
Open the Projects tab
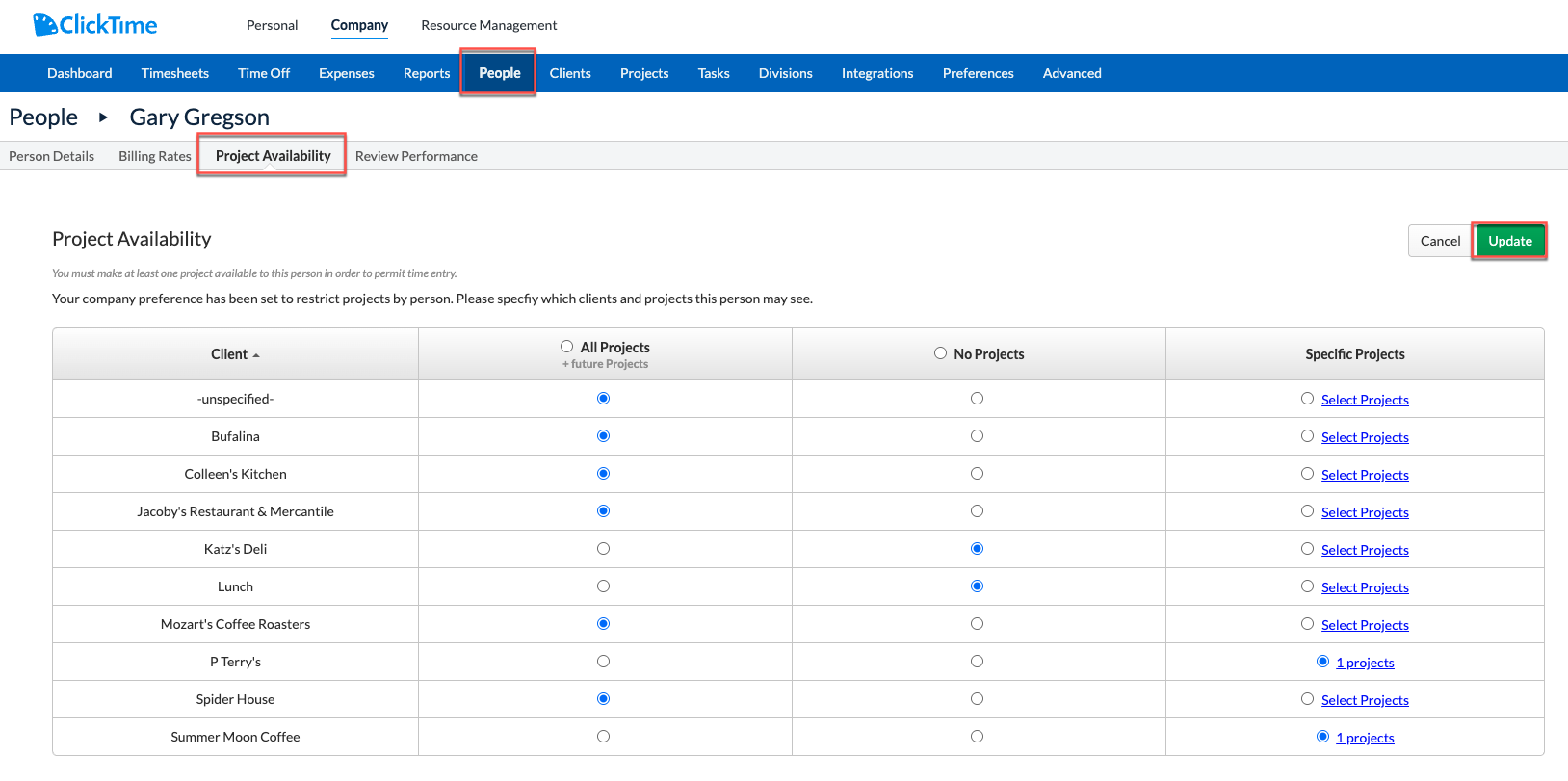point(644,73)
